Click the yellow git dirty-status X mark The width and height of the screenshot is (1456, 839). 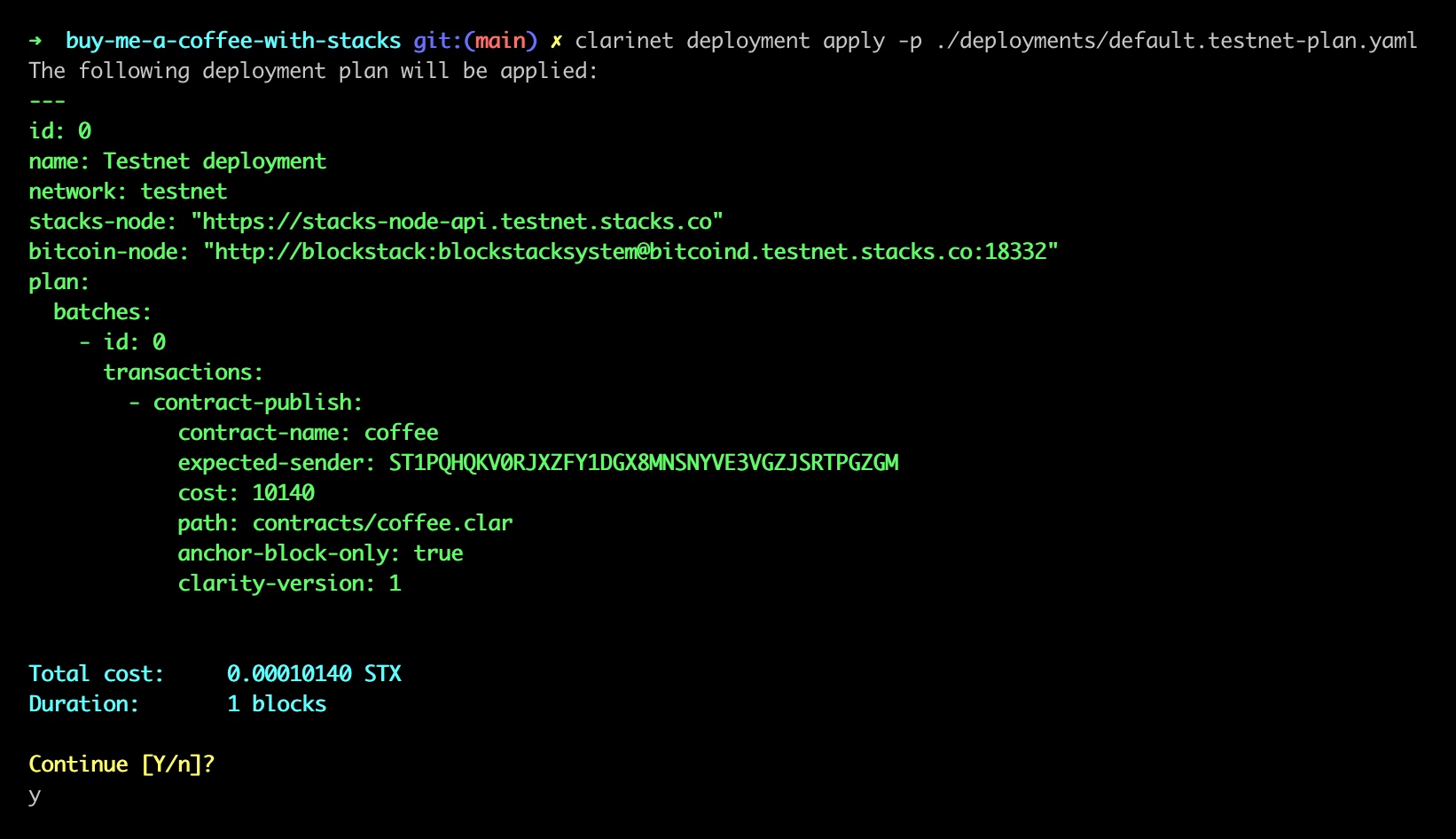tap(556, 41)
